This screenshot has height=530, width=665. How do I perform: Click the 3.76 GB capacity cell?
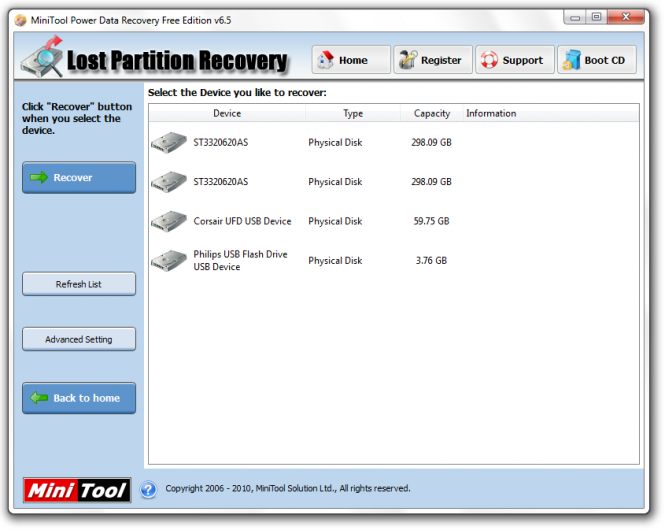click(x=431, y=261)
